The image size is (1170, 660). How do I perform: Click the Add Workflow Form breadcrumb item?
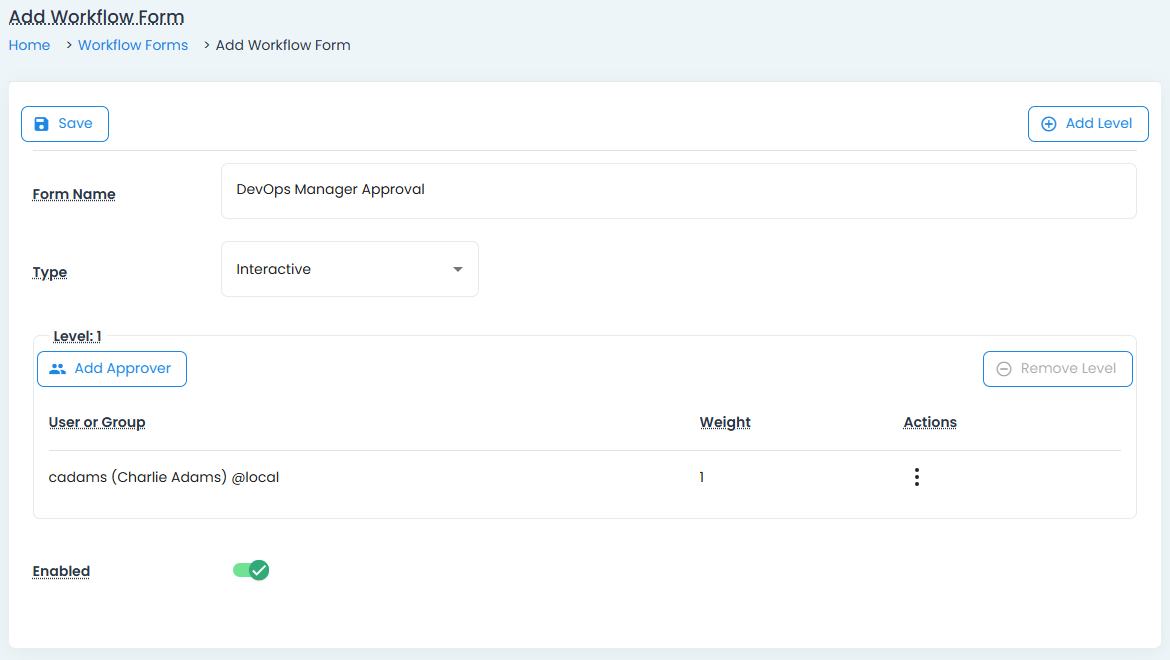pos(283,45)
